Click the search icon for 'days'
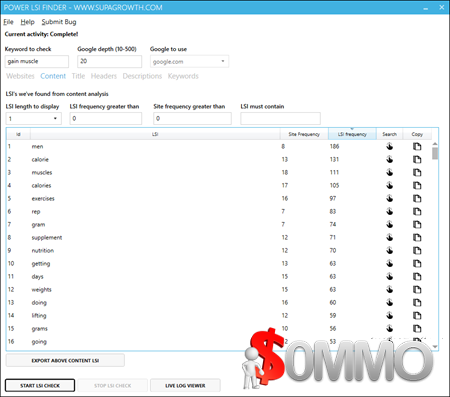The width and height of the screenshot is (450, 397). click(x=389, y=276)
